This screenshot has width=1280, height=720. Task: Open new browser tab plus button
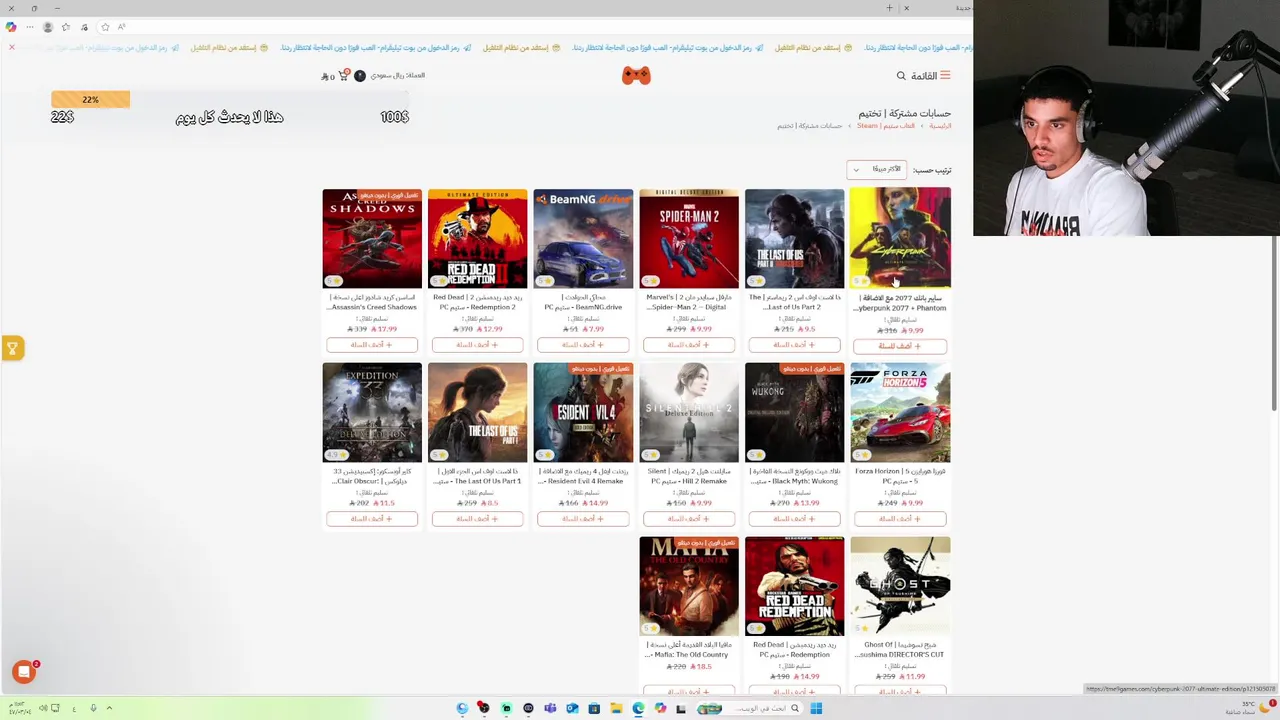pos(889,8)
